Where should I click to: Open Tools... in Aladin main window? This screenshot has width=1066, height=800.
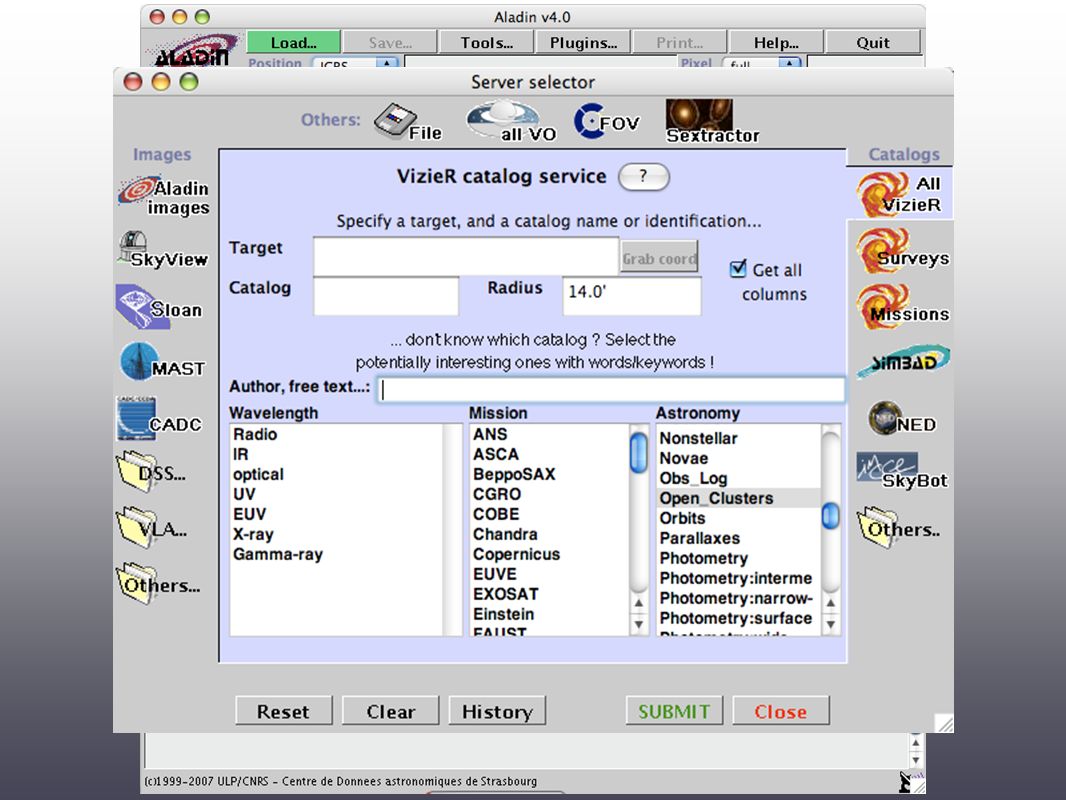pyautogui.click(x=486, y=42)
